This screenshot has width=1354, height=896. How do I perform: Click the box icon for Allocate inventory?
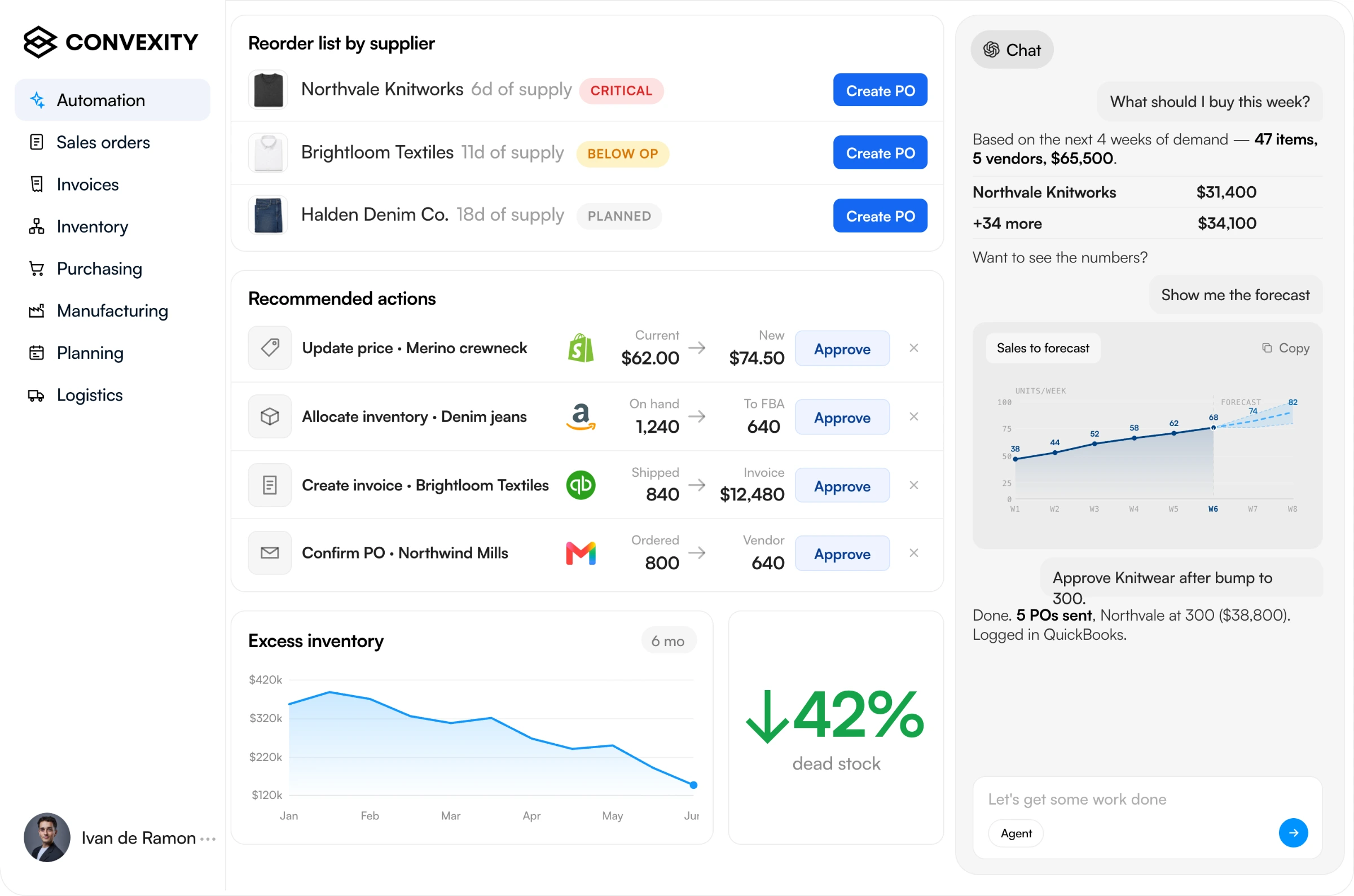[270, 416]
